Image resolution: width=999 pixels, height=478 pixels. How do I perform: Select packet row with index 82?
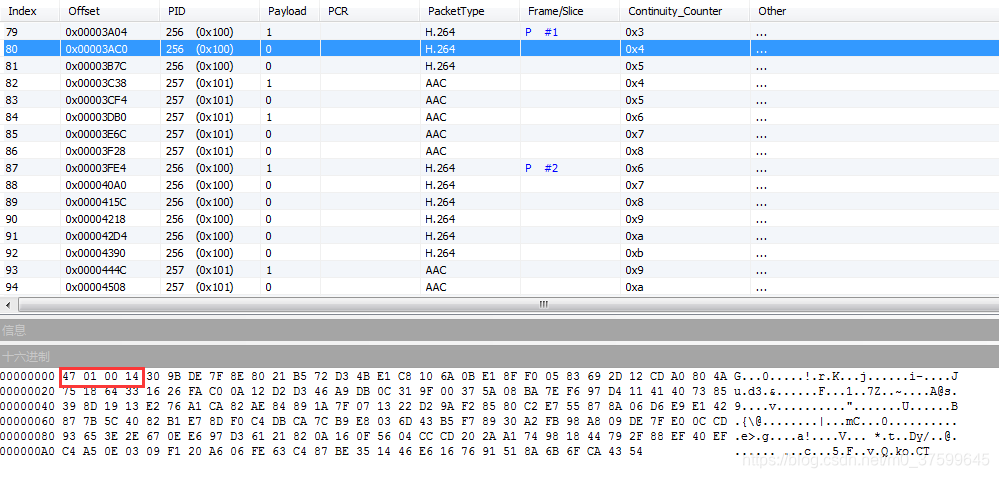coord(500,83)
